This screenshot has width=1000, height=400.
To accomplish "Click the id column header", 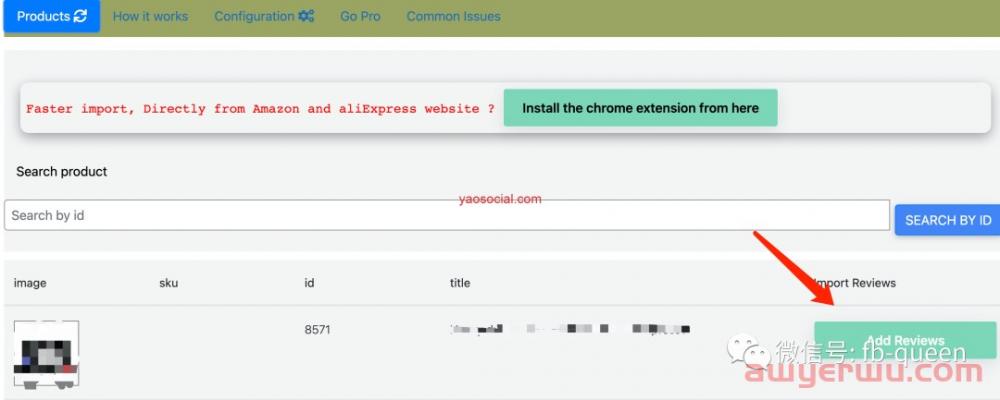I will tap(310, 283).
